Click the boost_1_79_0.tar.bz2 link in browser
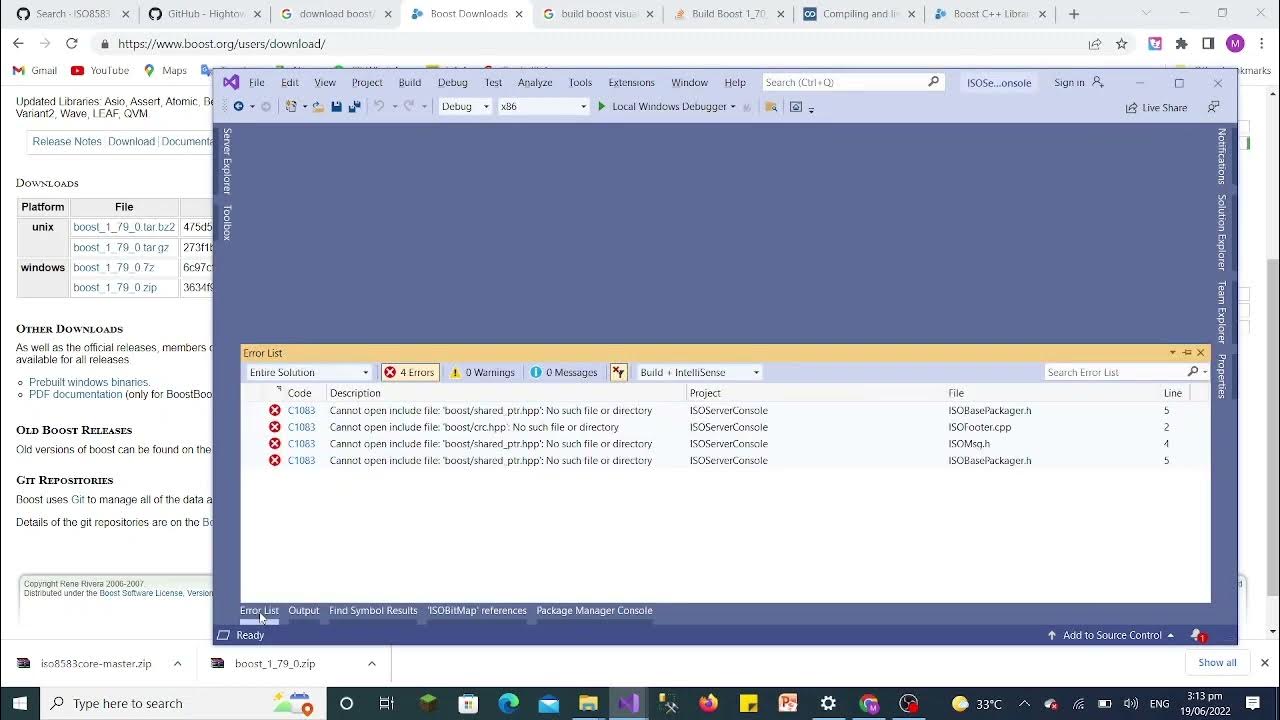 [124, 227]
